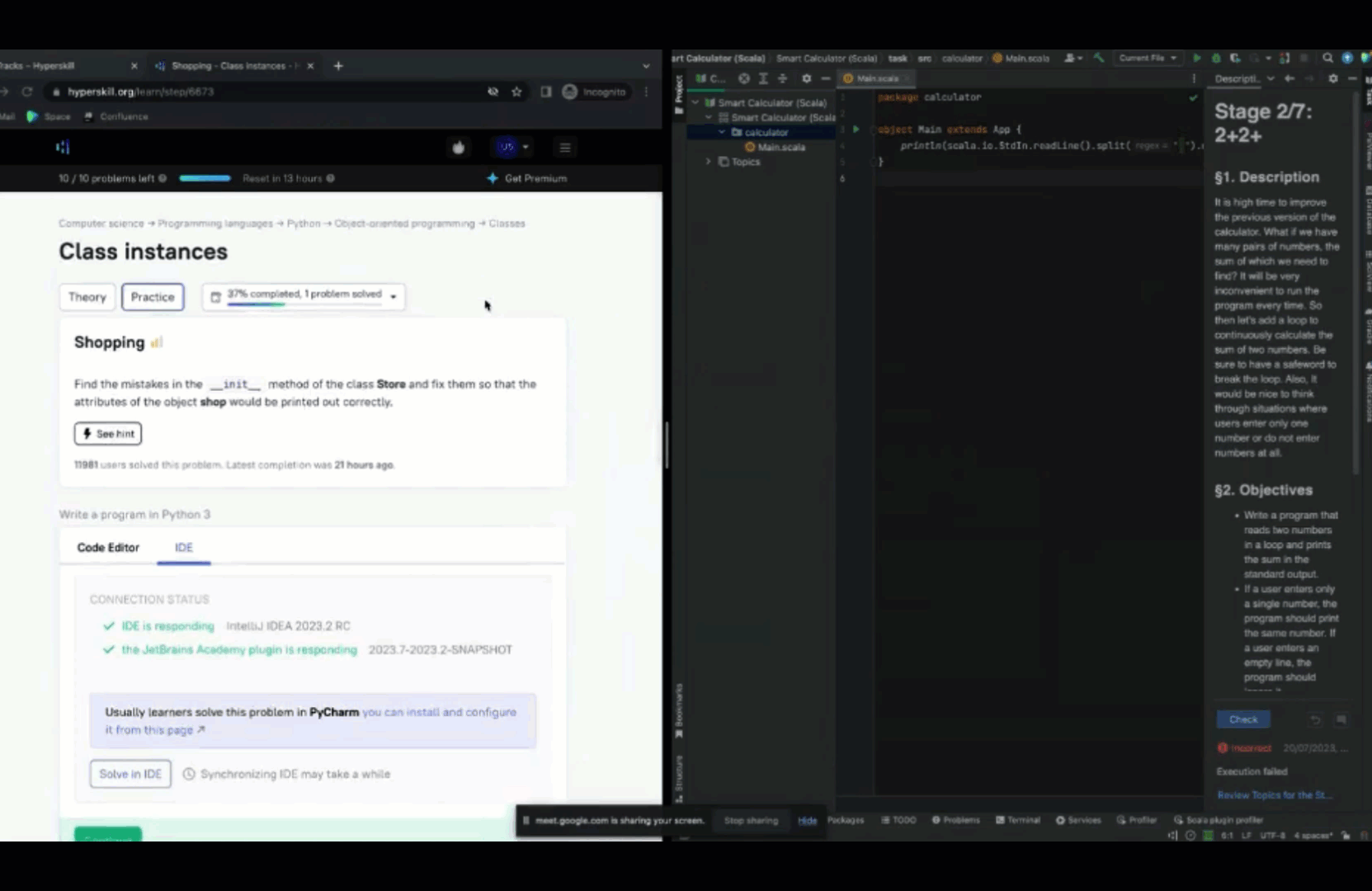Run the program with the green Run icon
Viewport: 1372px width, 891px height.
1197,59
